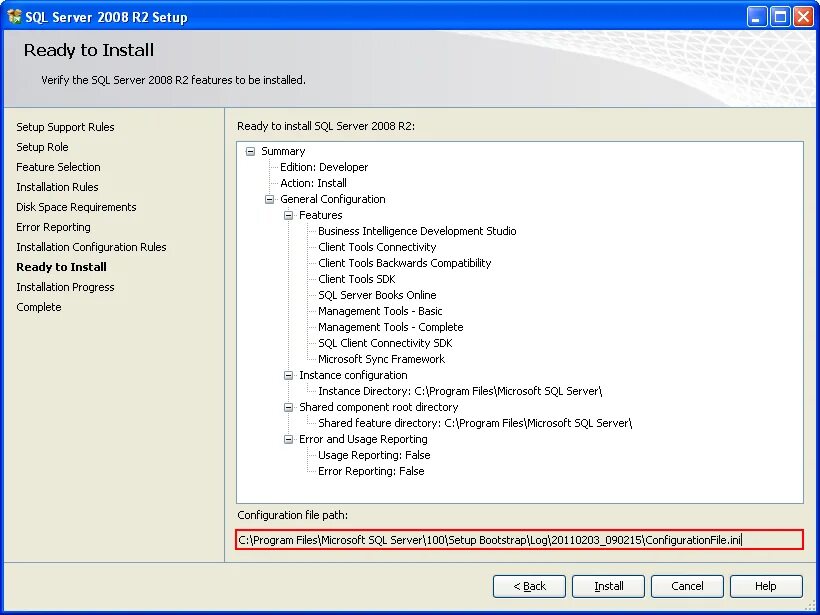Viewport: 820px width, 615px height.
Task: Click the SQL Server setup title bar icon
Action: 14,17
